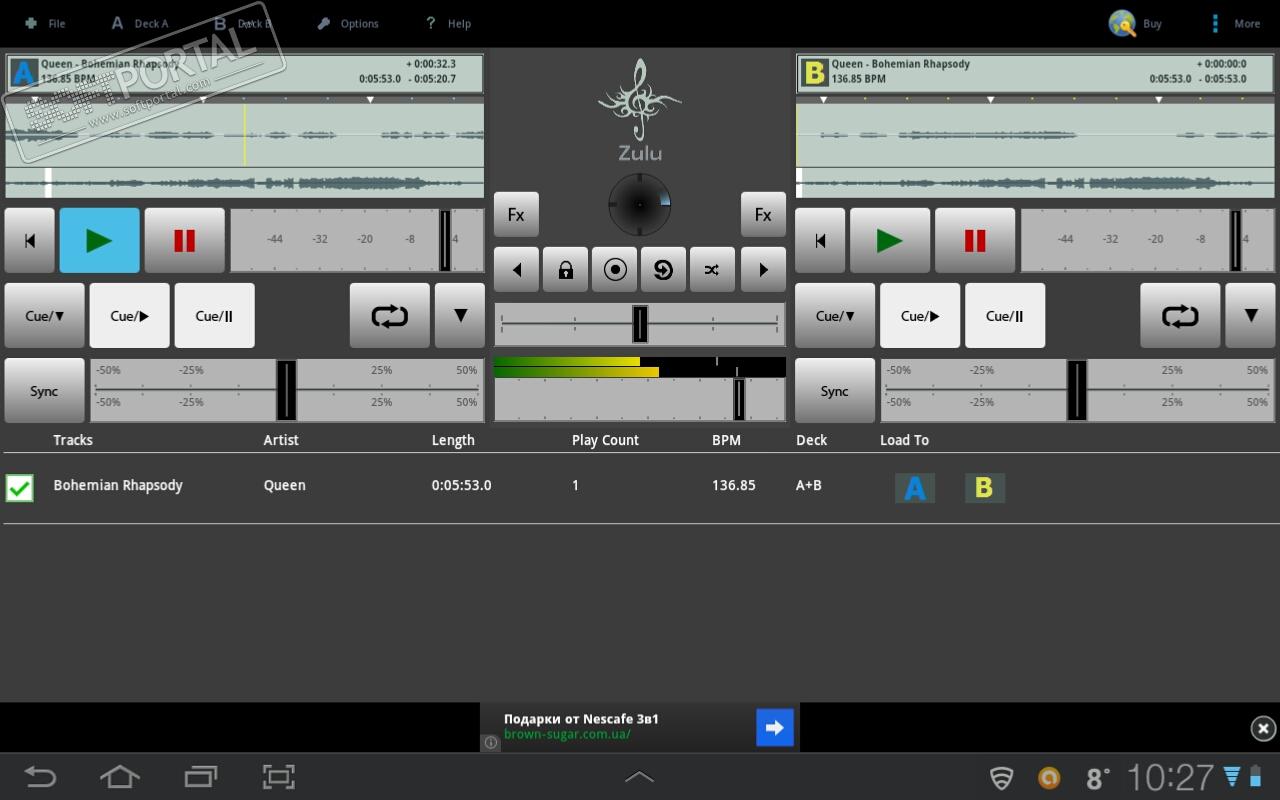The image size is (1280, 800).
Task: Toggle loop on Deck B
Action: pyautogui.click(x=1180, y=316)
